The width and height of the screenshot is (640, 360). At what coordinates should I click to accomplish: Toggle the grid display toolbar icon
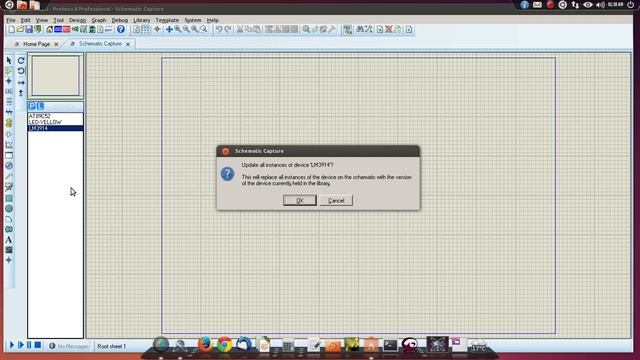(145, 29)
